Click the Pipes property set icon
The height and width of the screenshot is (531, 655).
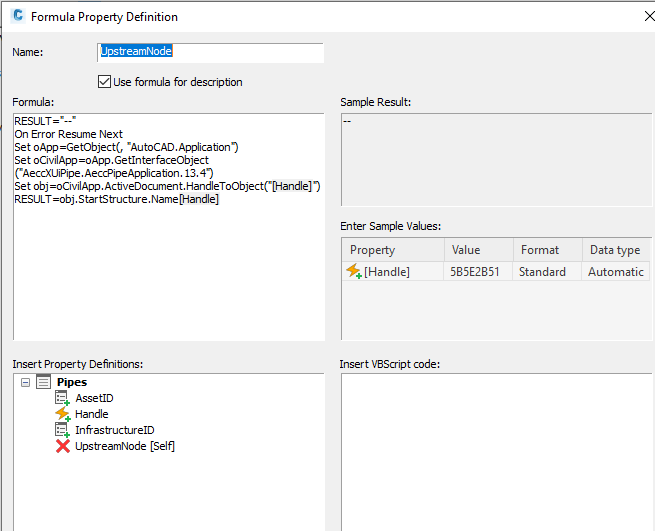point(43,382)
